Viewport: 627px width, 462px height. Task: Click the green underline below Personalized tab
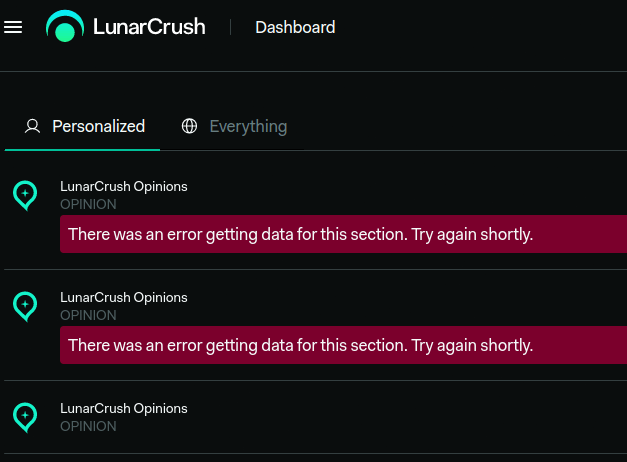coord(82,150)
